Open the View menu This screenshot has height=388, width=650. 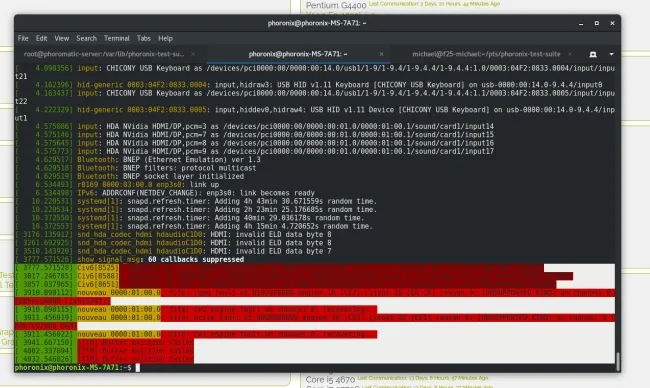point(62,38)
